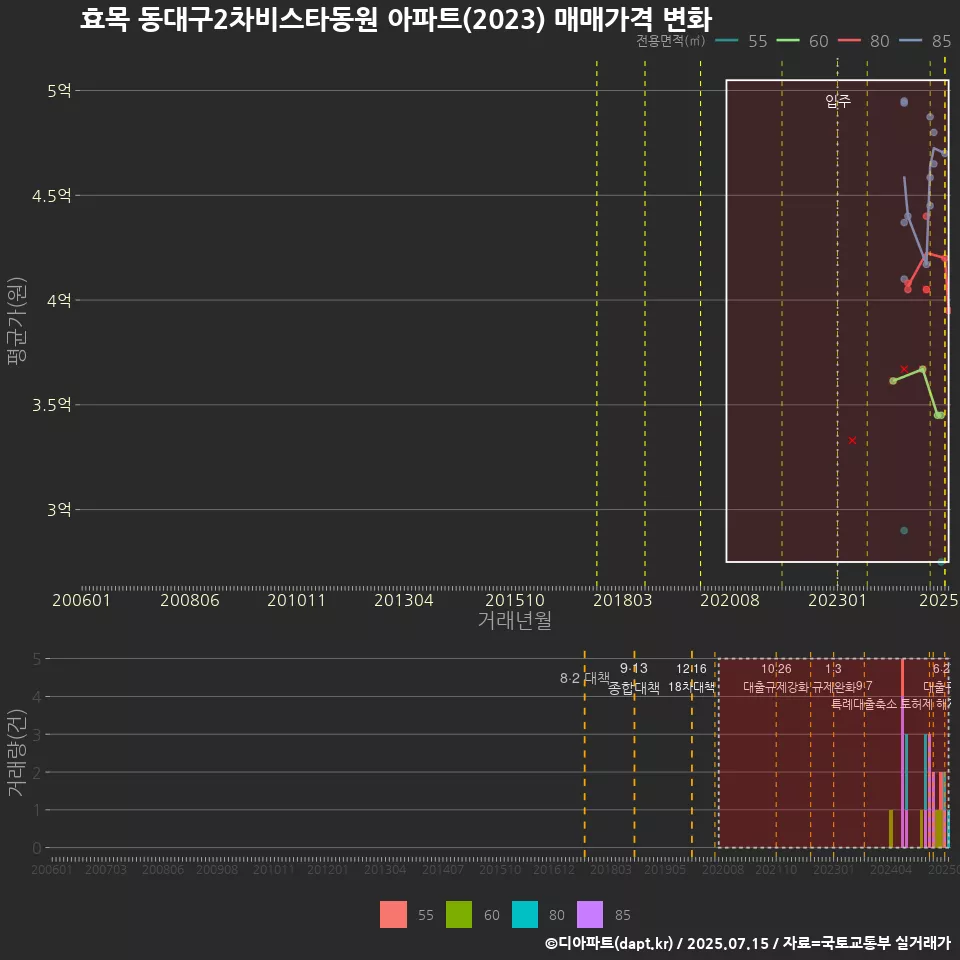Click the 전용면적(㎡) legend heading

coord(670,41)
